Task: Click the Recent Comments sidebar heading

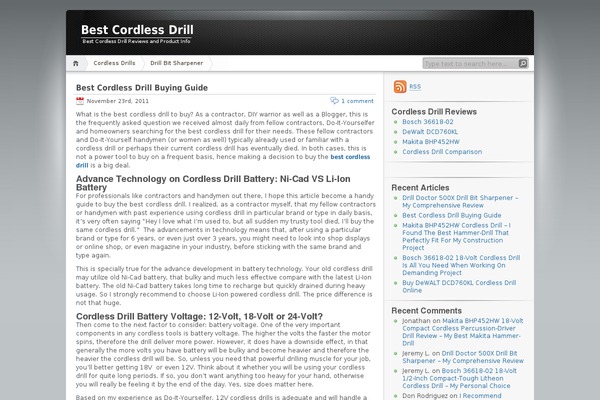Action: pos(426,310)
